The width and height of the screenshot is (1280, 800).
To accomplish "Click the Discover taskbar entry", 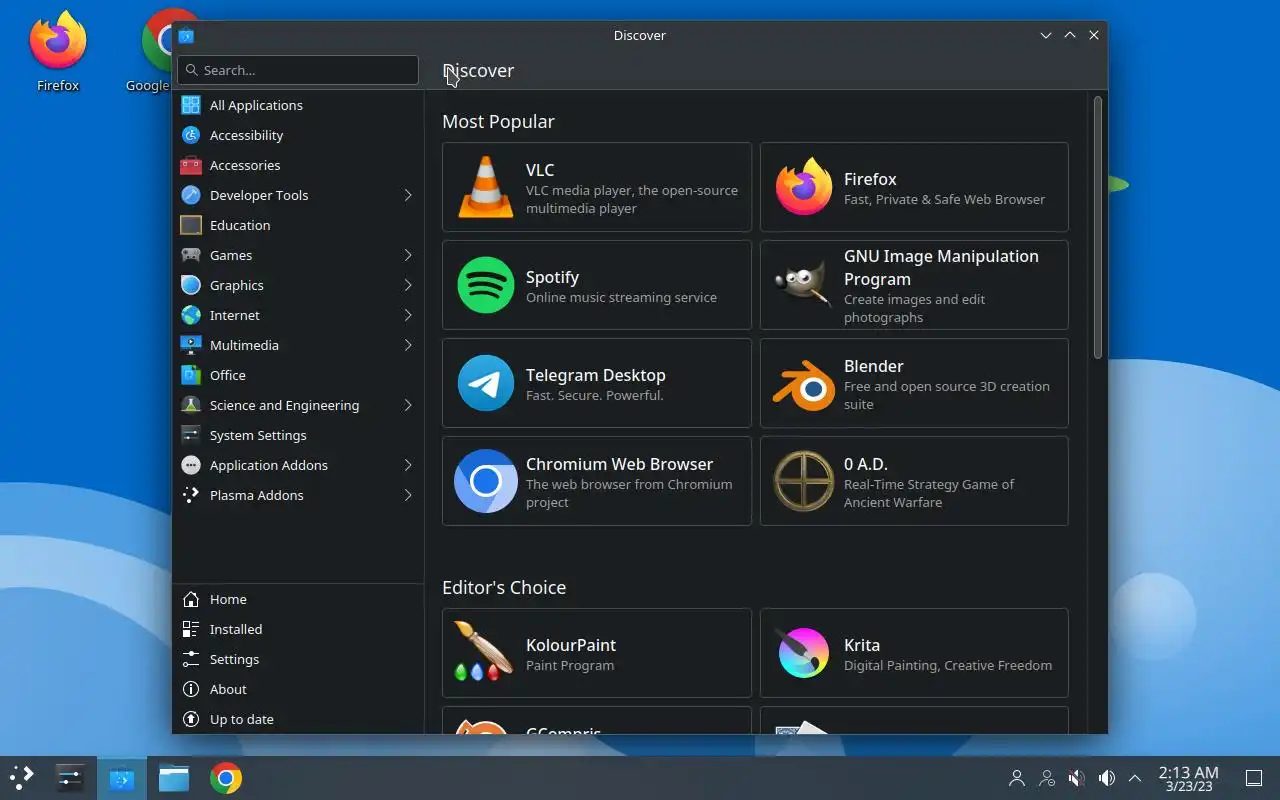I will pos(122,778).
